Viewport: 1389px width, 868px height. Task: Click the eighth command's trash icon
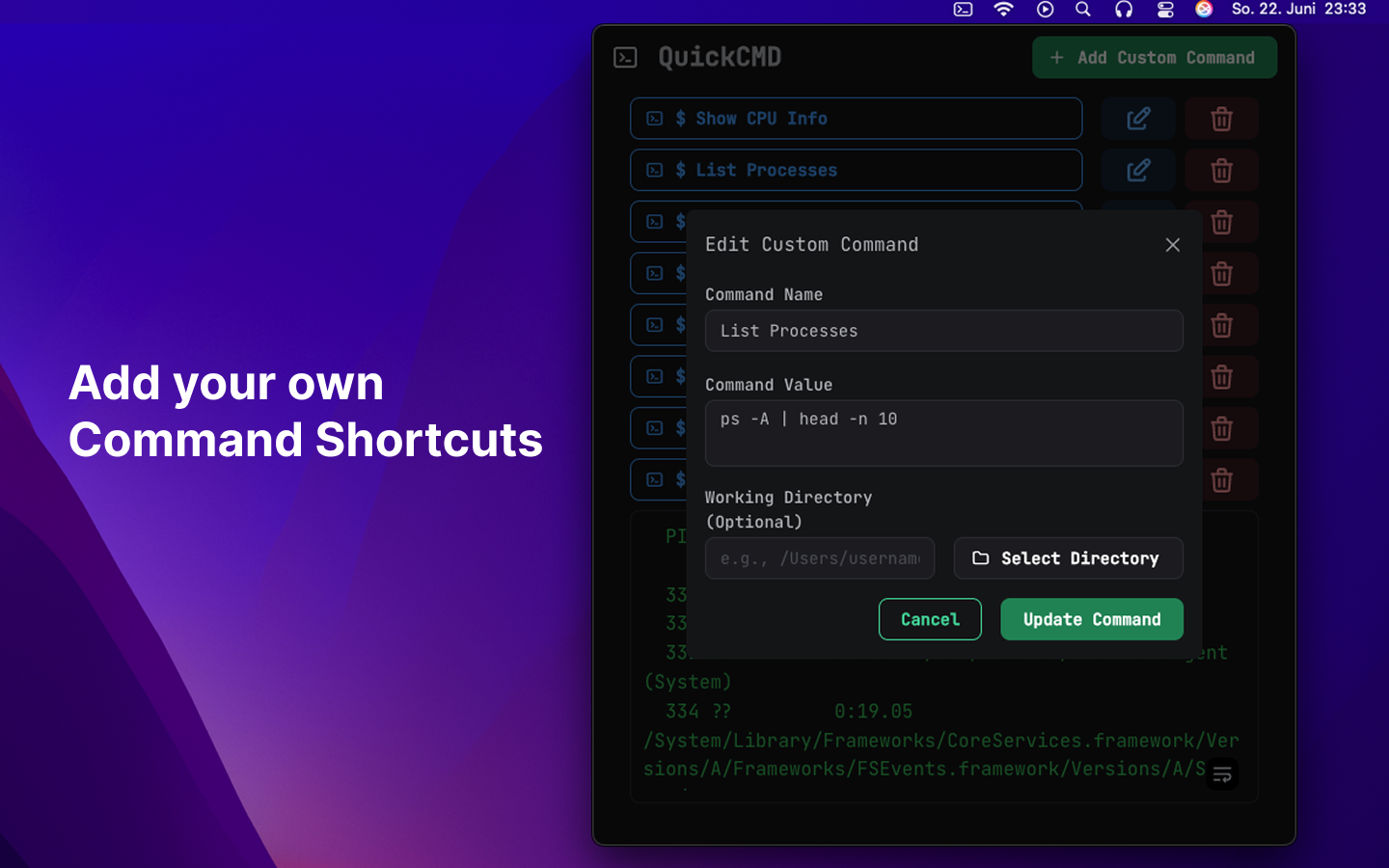(1222, 480)
